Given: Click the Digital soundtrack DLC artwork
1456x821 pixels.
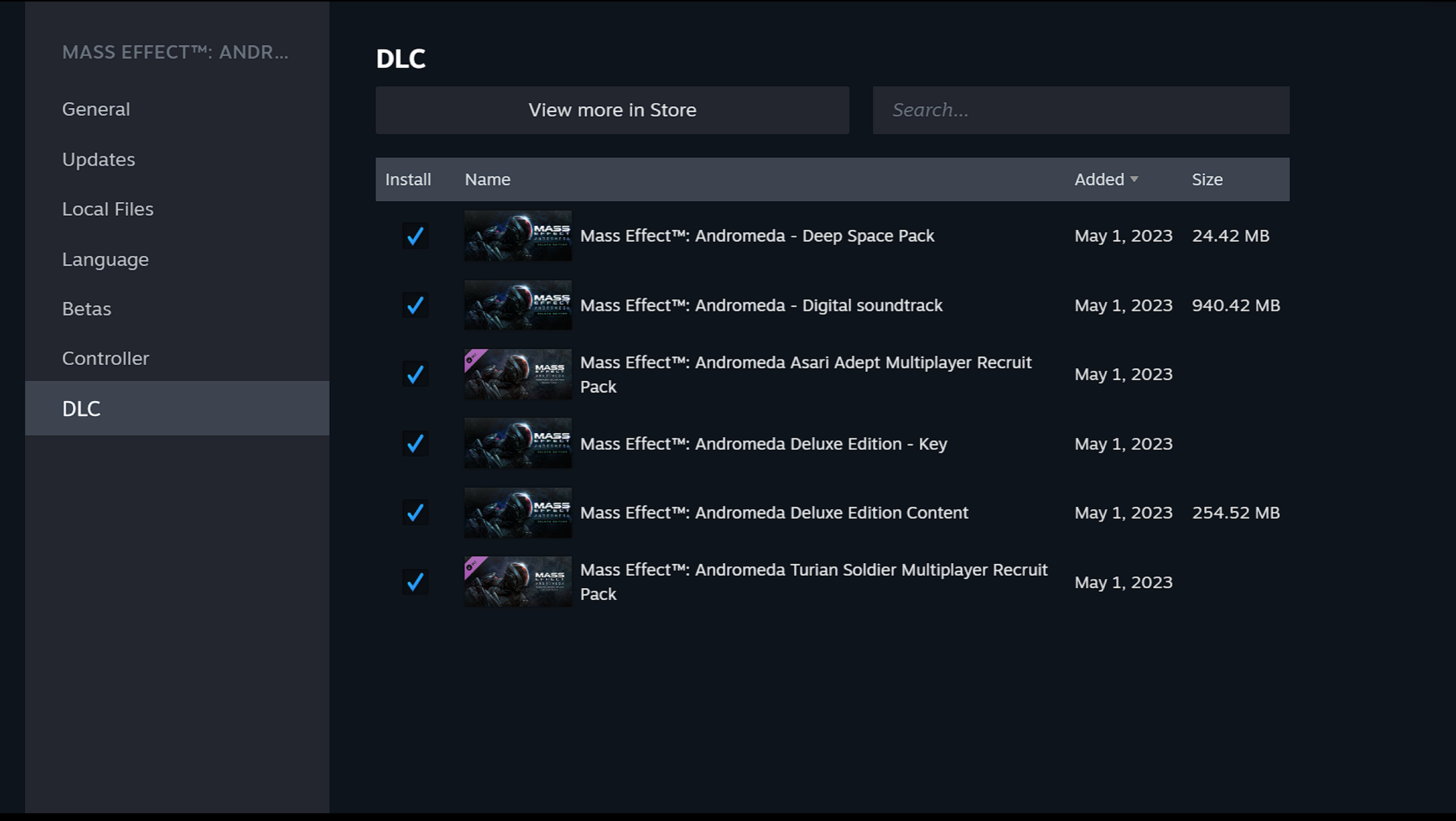Looking at the screenshot, I should (x=517, y=305).
